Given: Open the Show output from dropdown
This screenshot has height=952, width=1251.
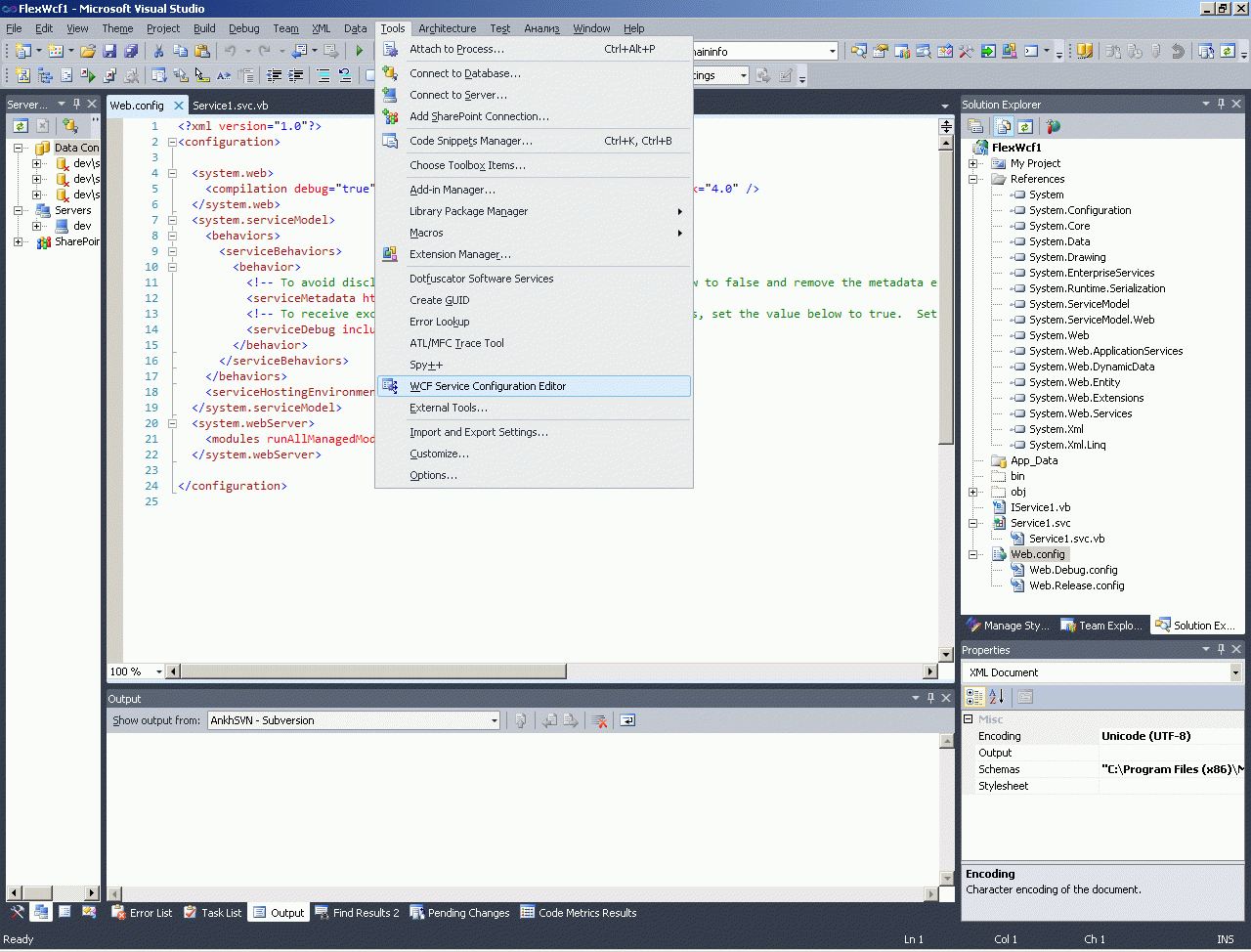Looking at the screenshot, I should (494, 720).
